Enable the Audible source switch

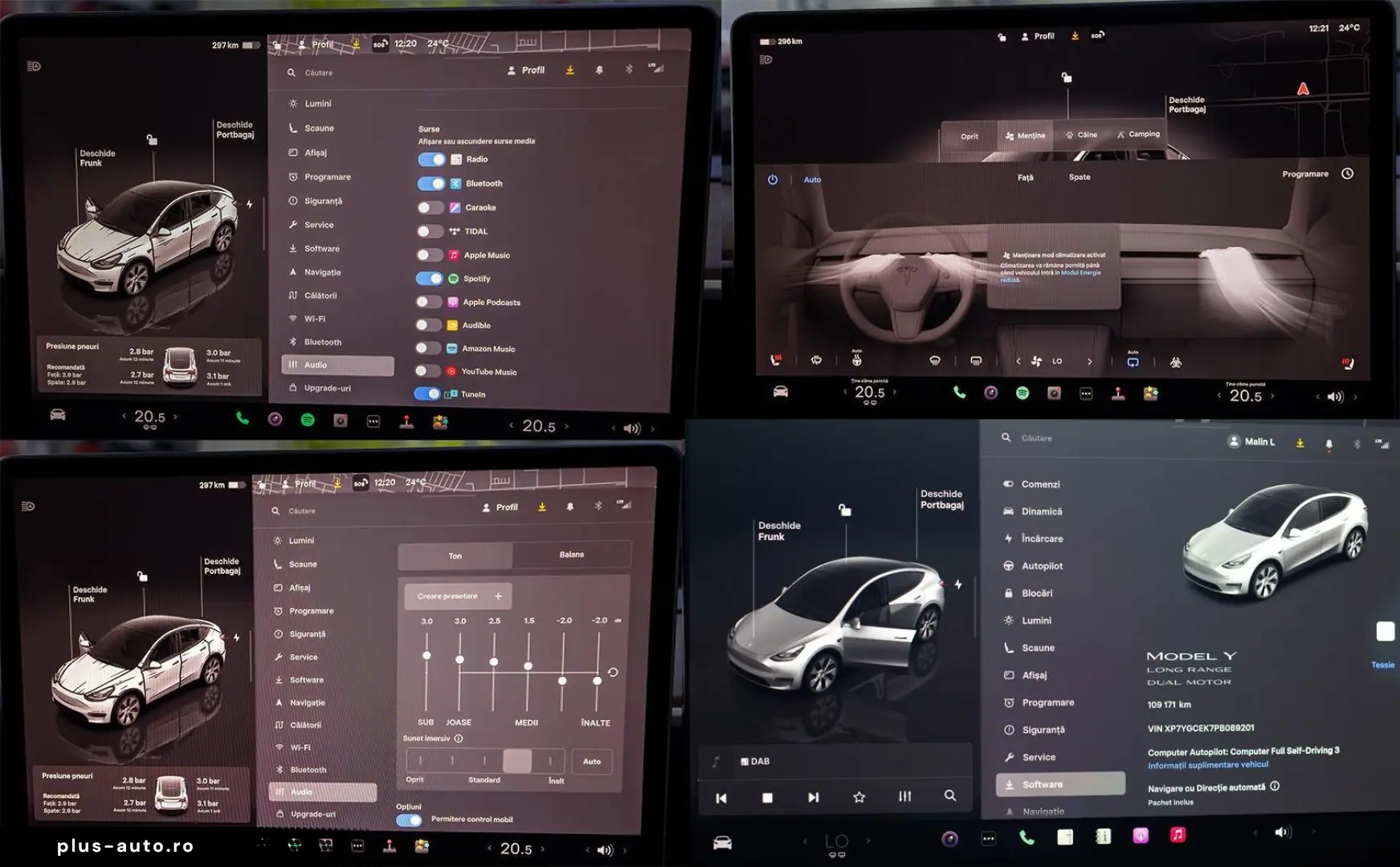[429, 325]
